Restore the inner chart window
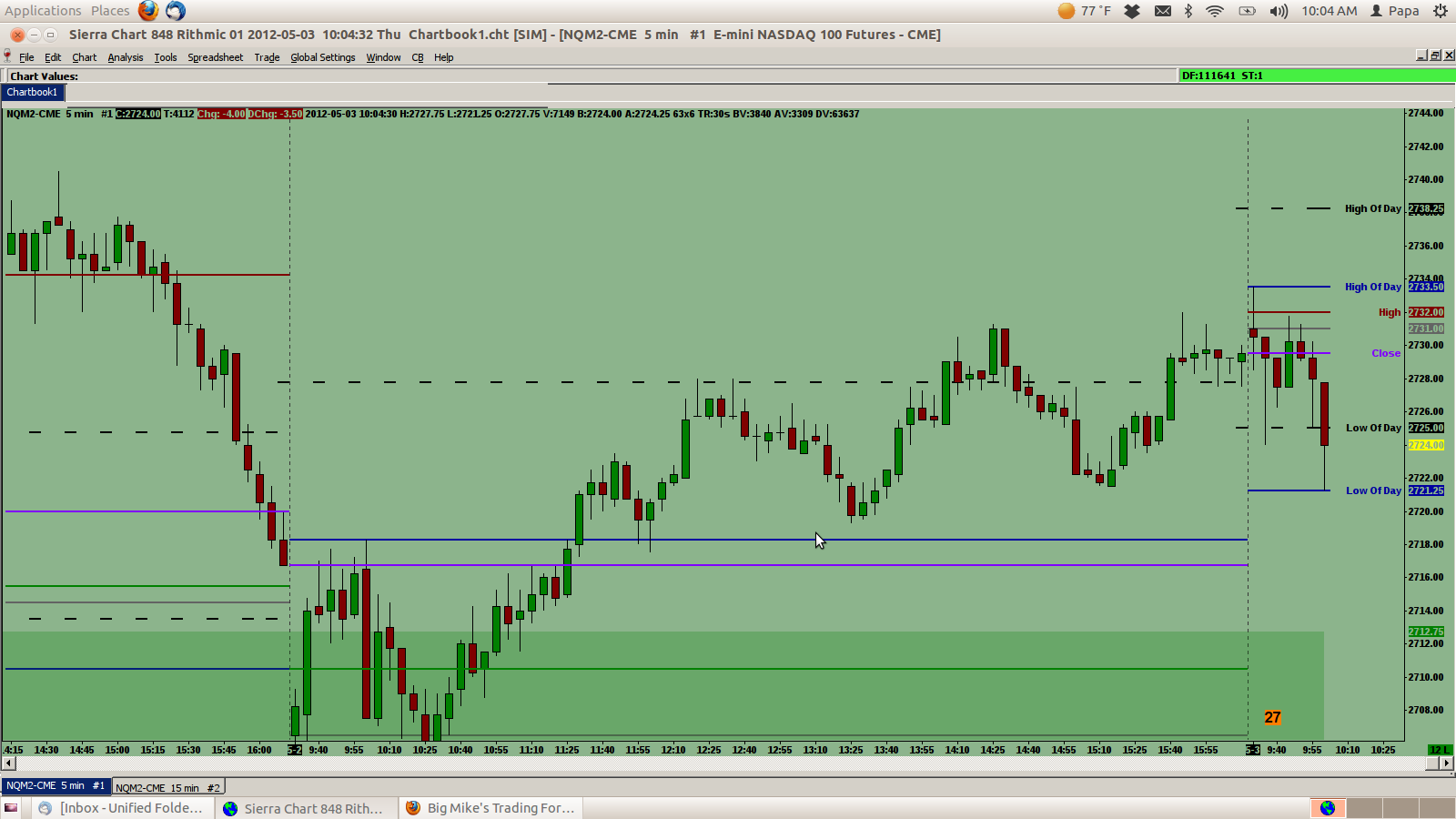This screenshot has width=1456, height=819. (x=1435, y=56)
